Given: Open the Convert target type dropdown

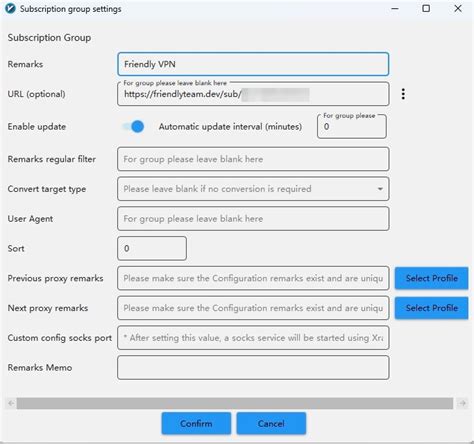Looking at the screenshot, I should click(253, 189).
